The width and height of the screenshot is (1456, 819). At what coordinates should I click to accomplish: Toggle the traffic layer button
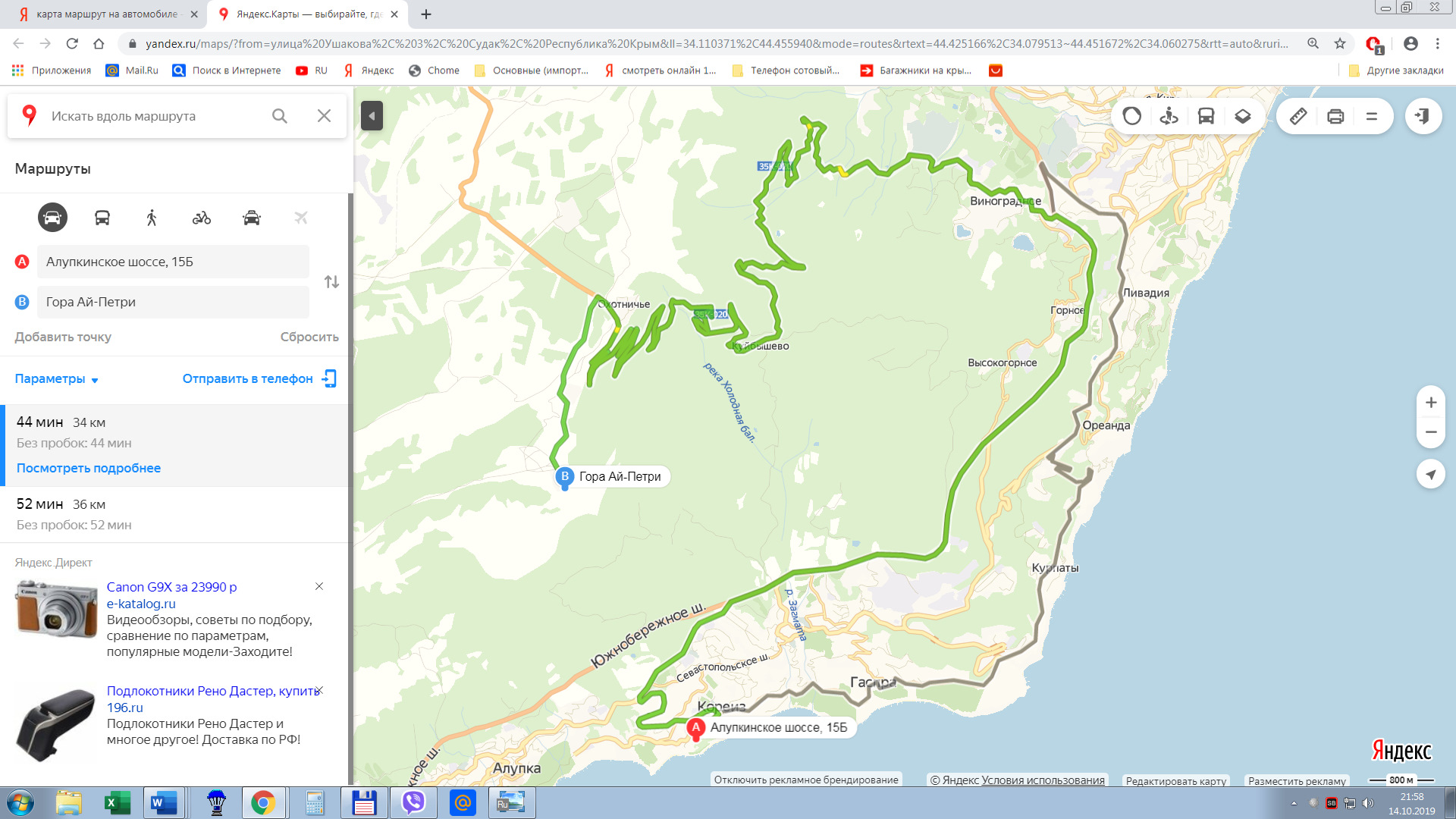[1132, 116]
